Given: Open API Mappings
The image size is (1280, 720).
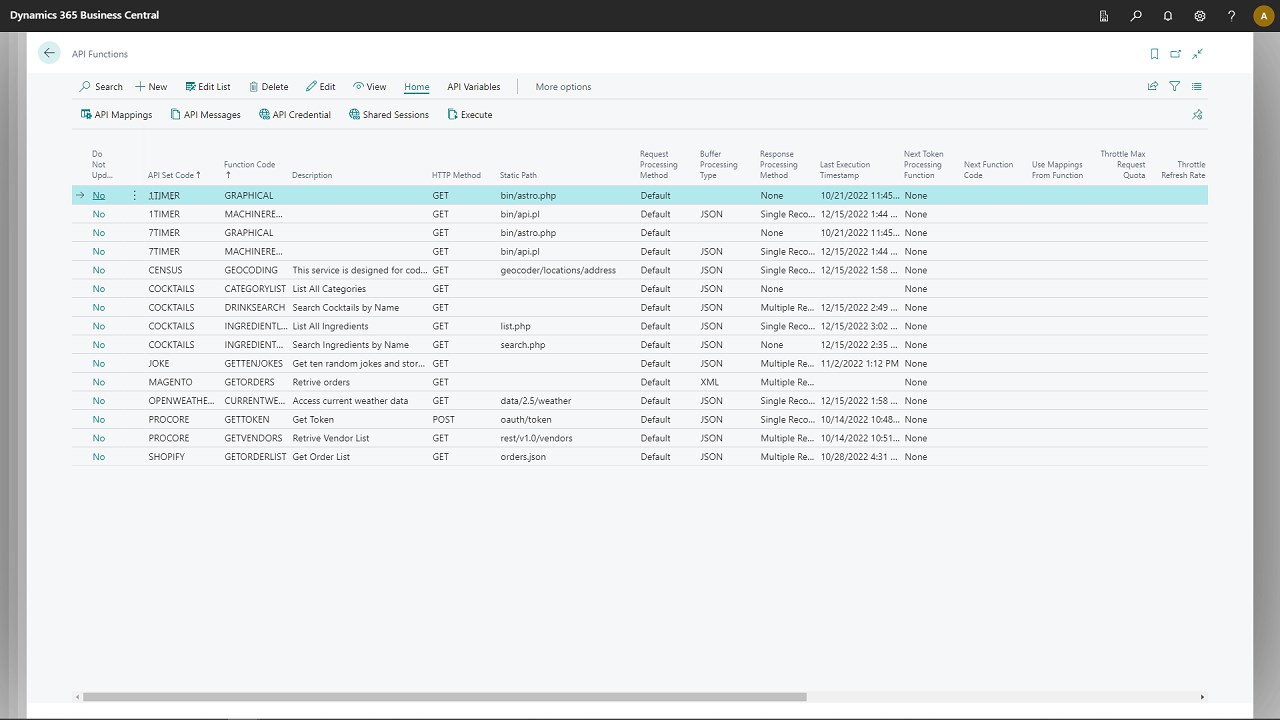Looking at the screenshot, I should 116,115.
